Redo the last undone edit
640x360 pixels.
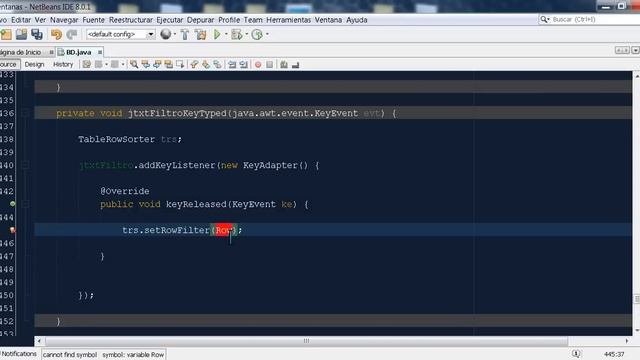click(72, 35)
